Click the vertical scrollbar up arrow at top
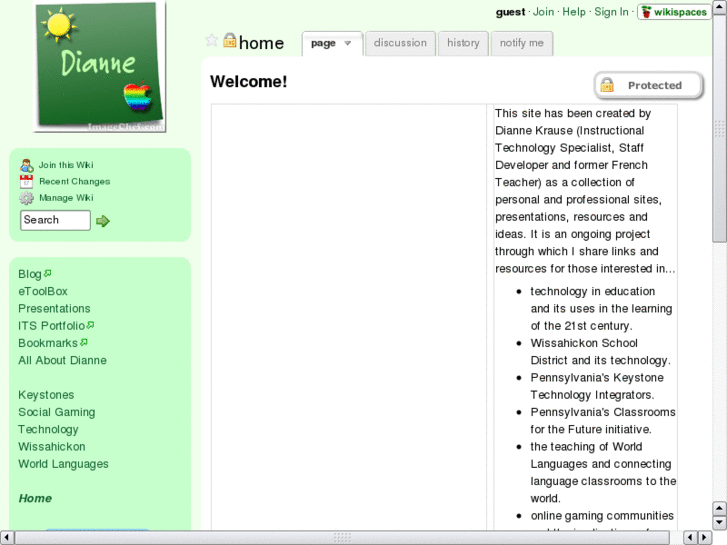The image size is (727, 545). pos(720,7)
